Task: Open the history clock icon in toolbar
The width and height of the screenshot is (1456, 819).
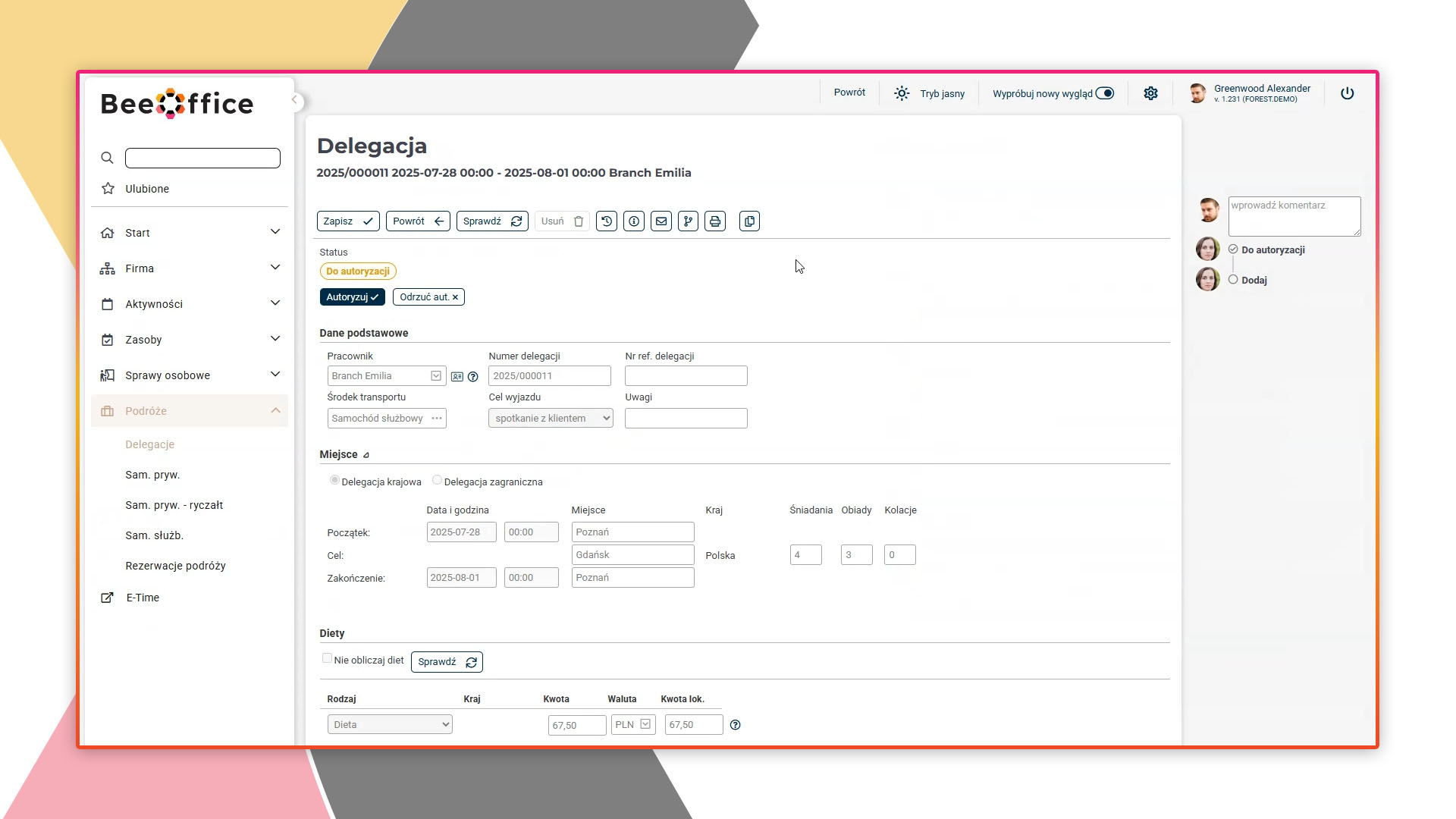Action: click(606, 221)
